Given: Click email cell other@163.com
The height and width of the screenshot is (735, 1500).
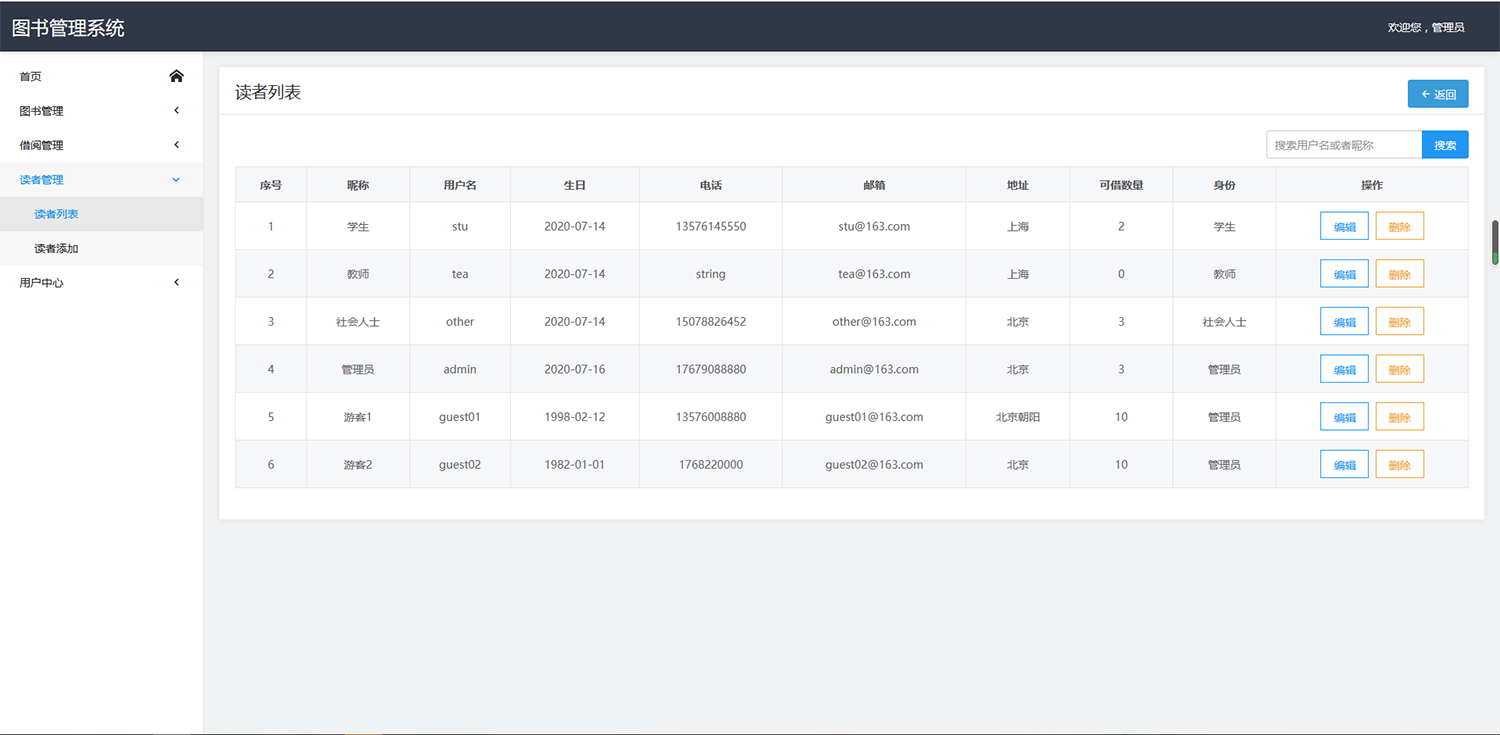Looking at the screenshot, I should click(874, 322).
